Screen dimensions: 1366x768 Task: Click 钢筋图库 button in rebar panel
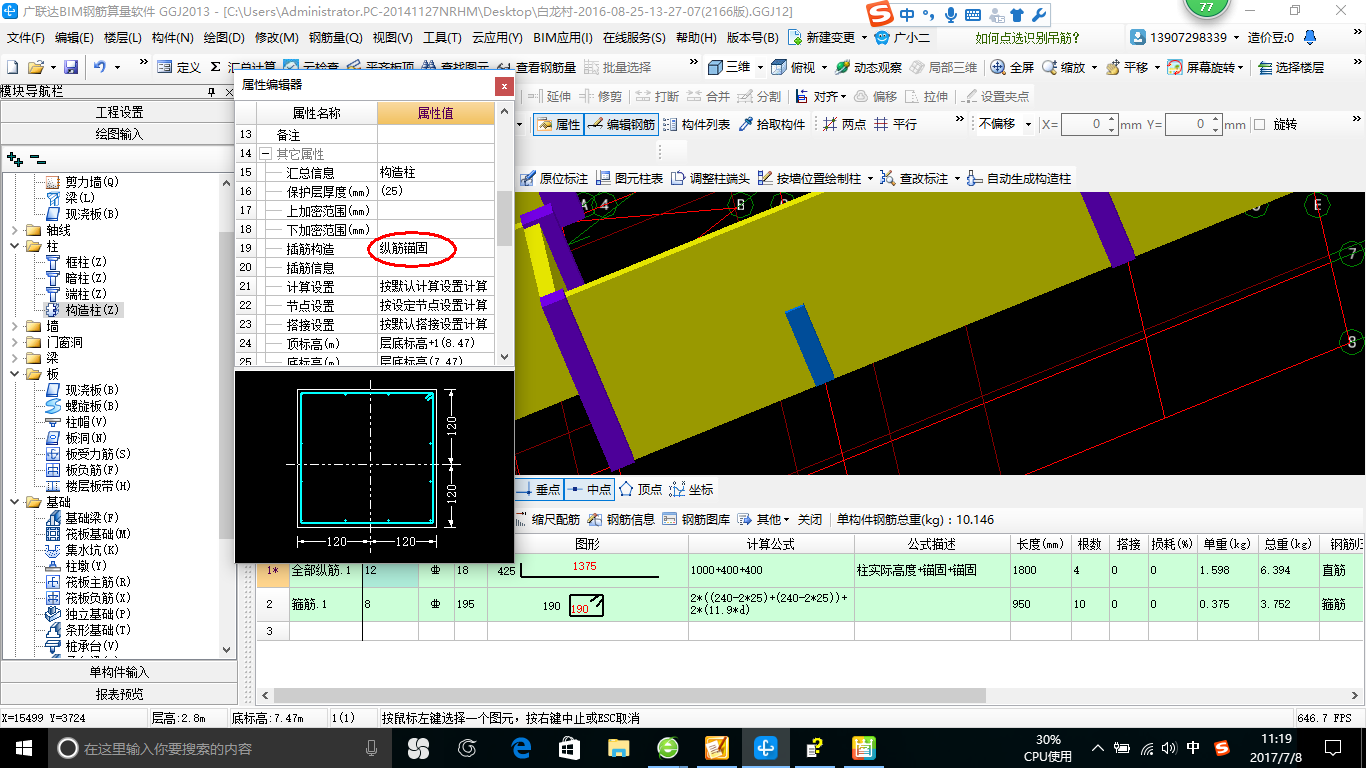pyautogui.click(x=696, y=519)
